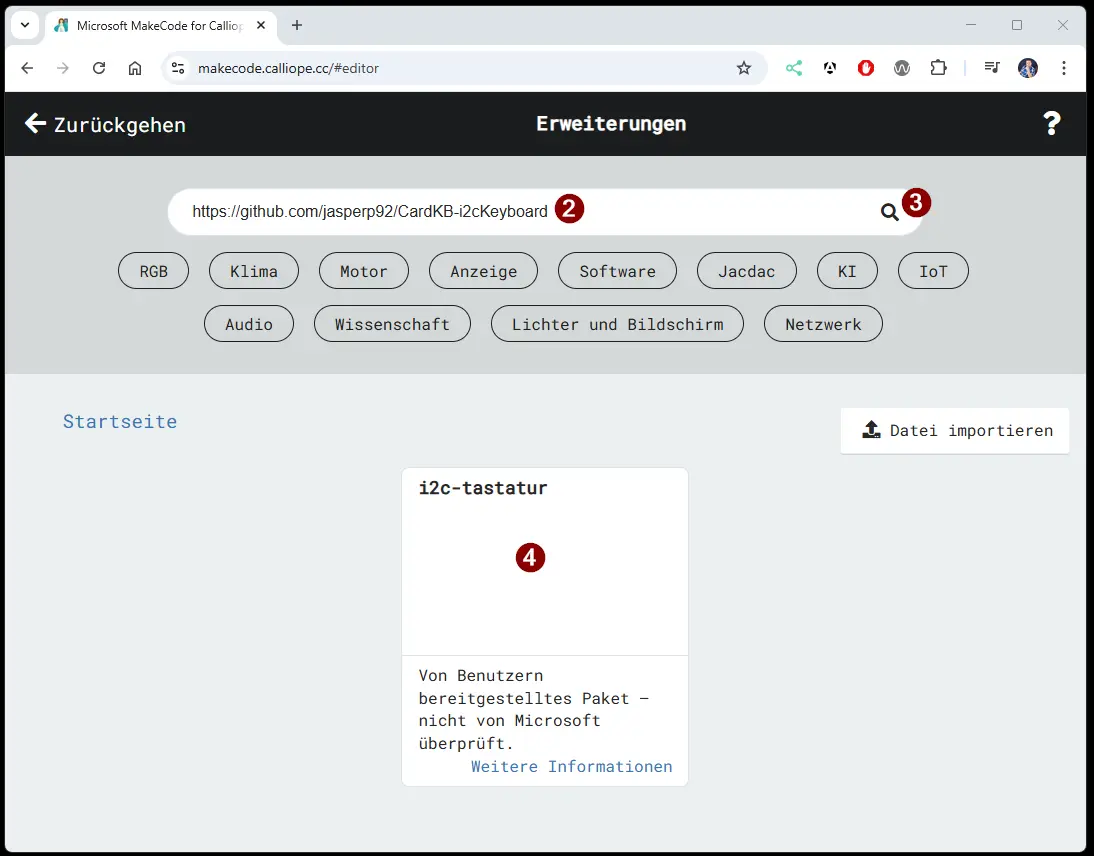Go back via Zurückgehen
The height and width of the screenshot is (856, 1094).
tap(105, 124)
